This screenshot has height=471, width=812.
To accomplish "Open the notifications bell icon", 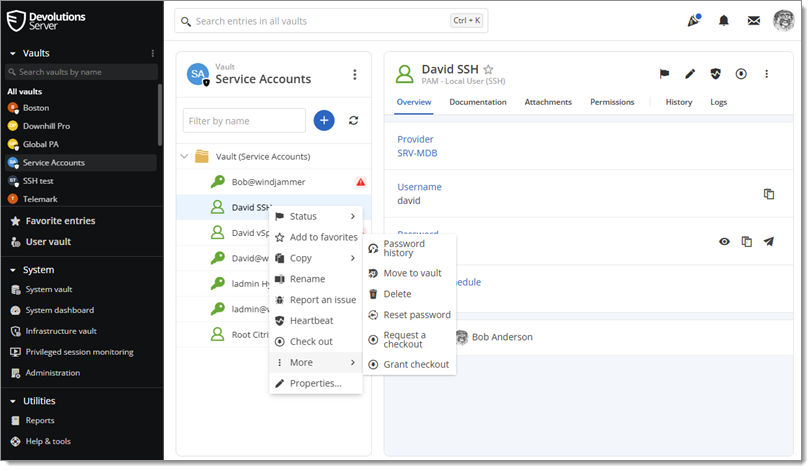I will [723, 21].
